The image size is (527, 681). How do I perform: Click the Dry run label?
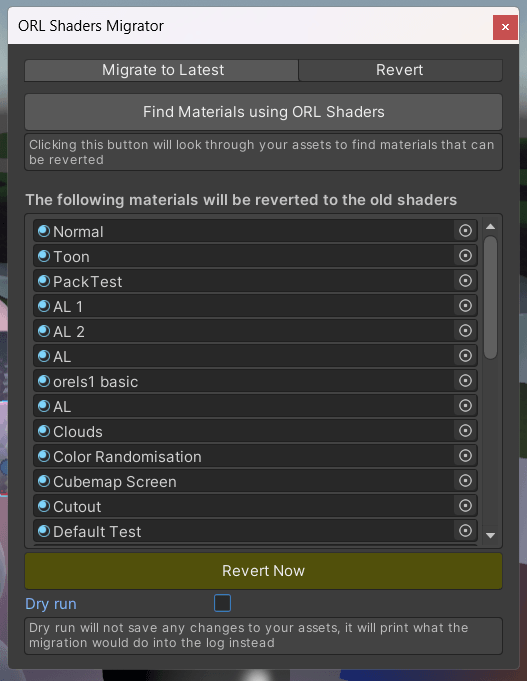click(51, 604)
